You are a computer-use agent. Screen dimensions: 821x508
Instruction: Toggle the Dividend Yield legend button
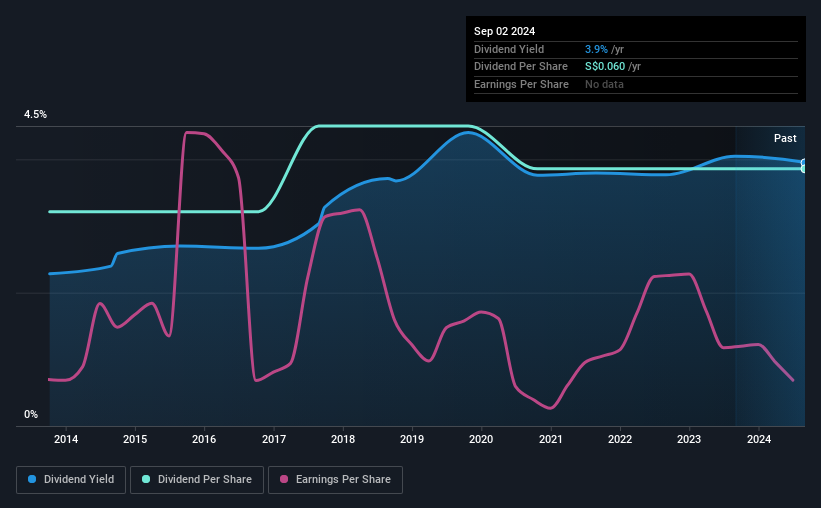click(x=71, y=480)
